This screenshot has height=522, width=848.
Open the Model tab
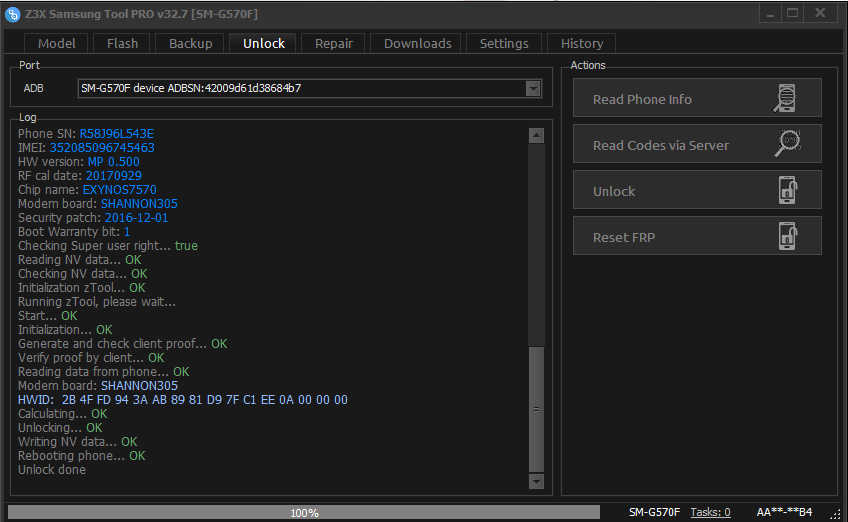[x=56, y=43]
